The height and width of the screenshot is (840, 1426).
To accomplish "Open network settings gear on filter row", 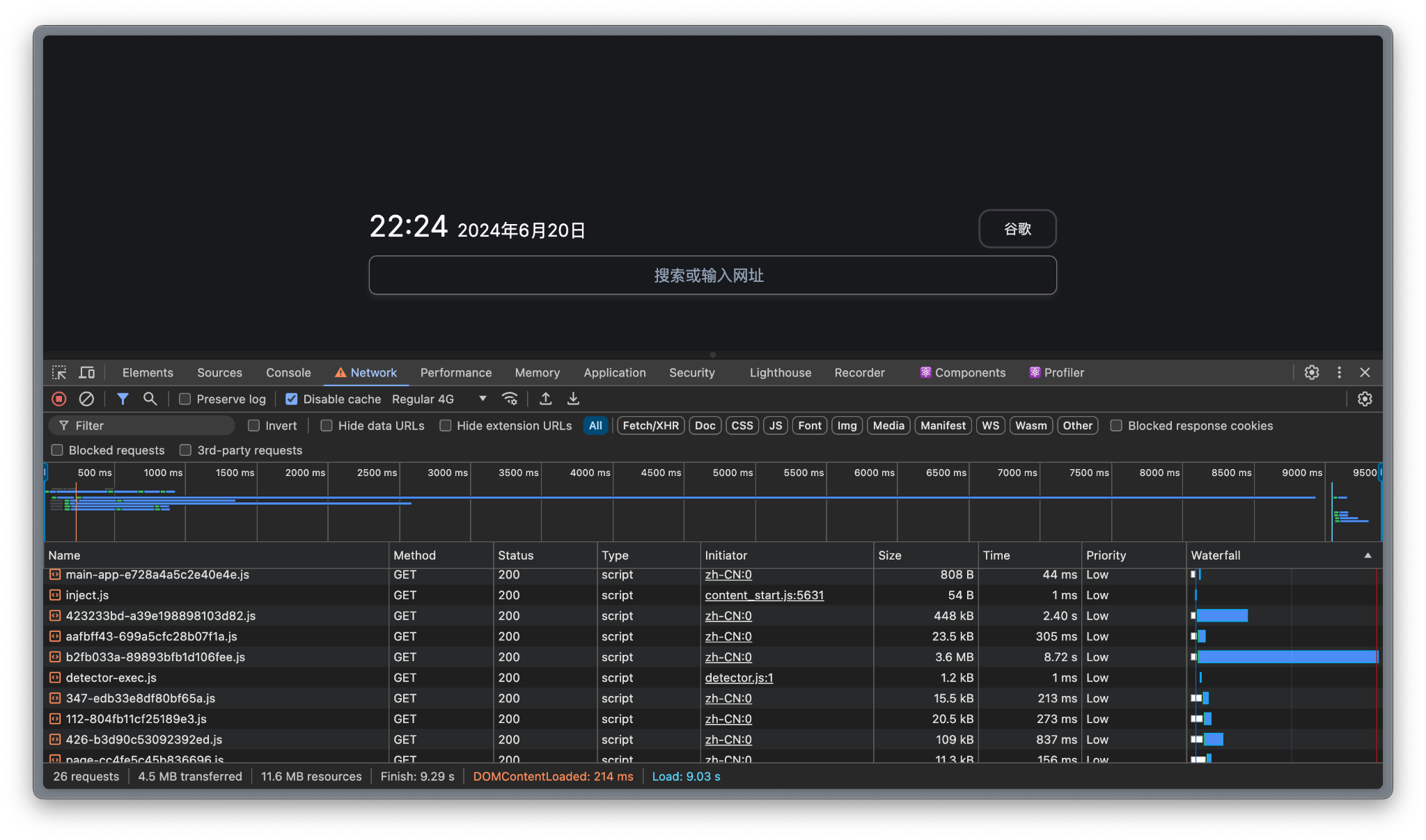I will [1364, 399].
